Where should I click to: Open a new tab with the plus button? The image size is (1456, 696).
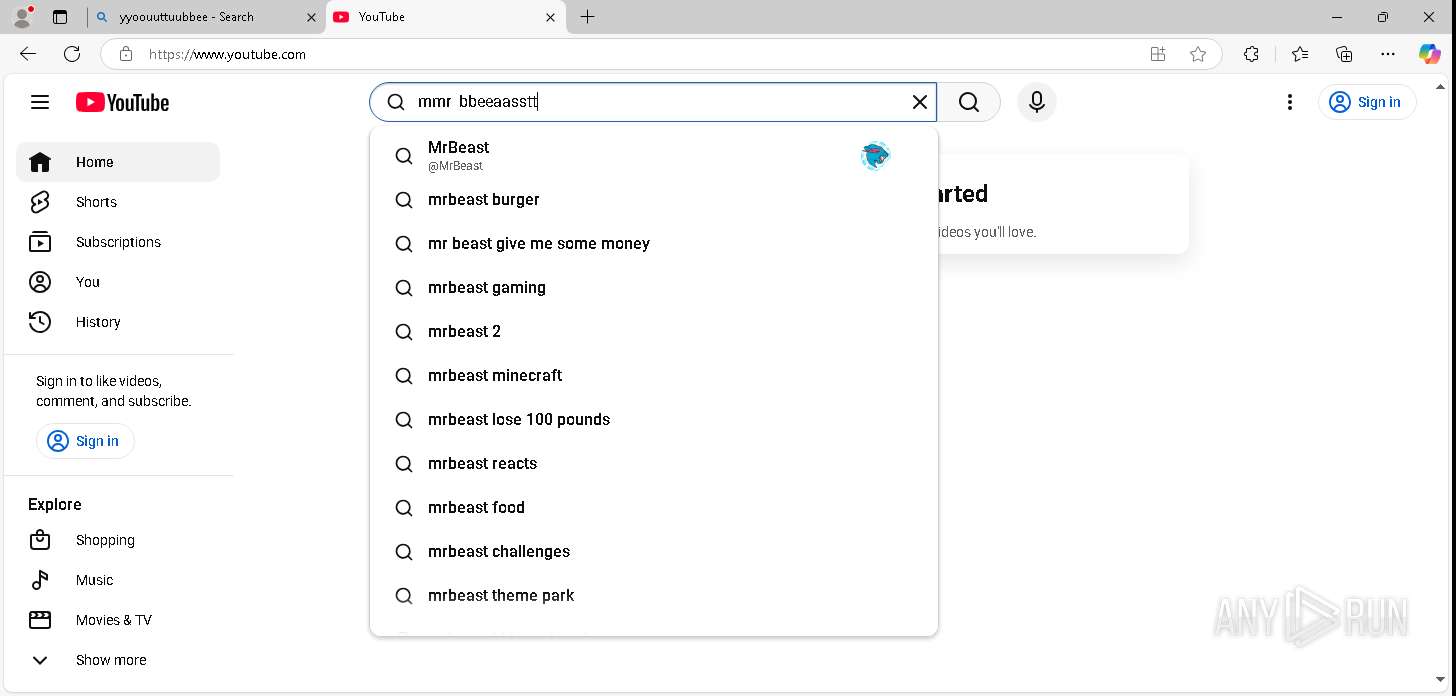coord(587,17)
